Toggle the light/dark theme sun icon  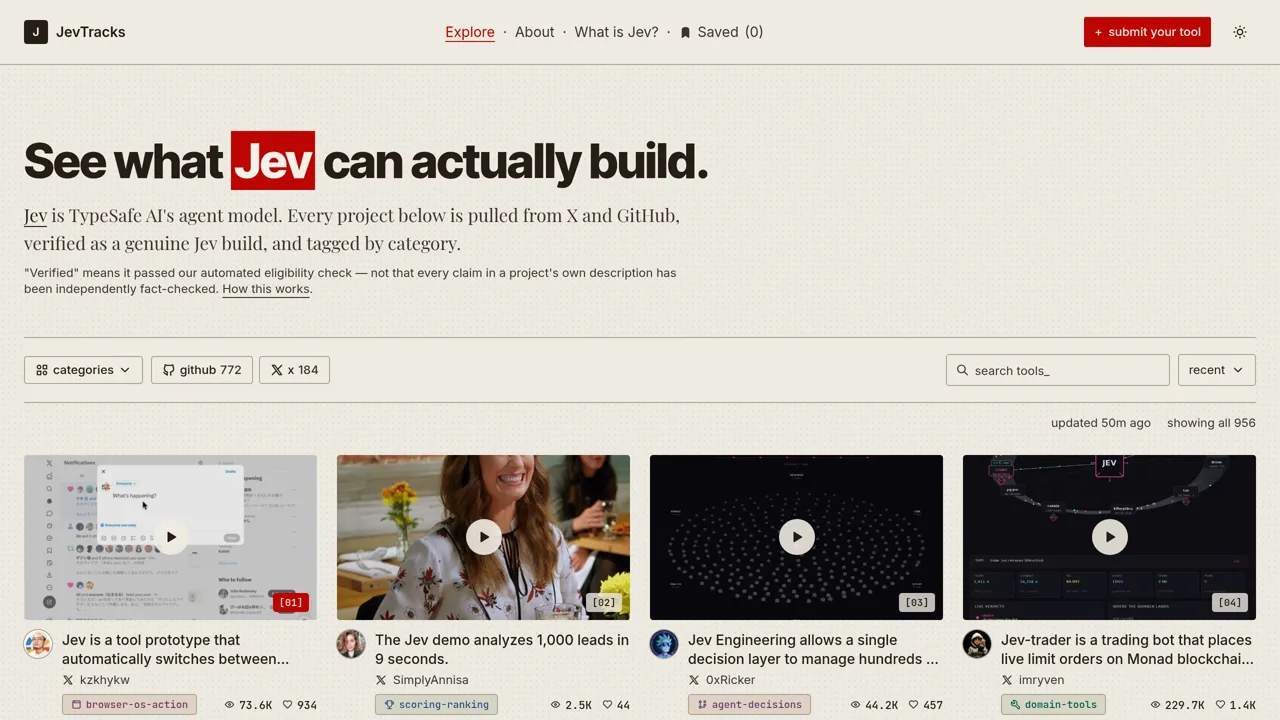click(x=1240, y=32)
